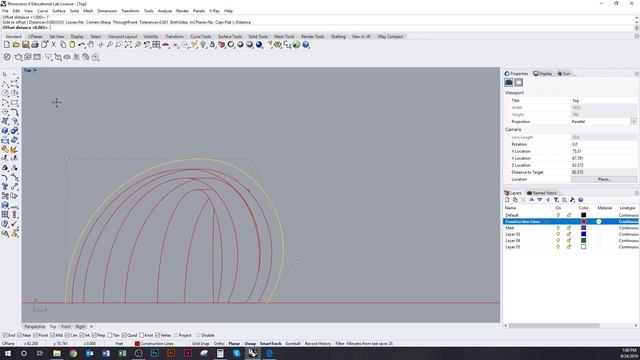Open the Top viewport title dropdown arrow

35,70
